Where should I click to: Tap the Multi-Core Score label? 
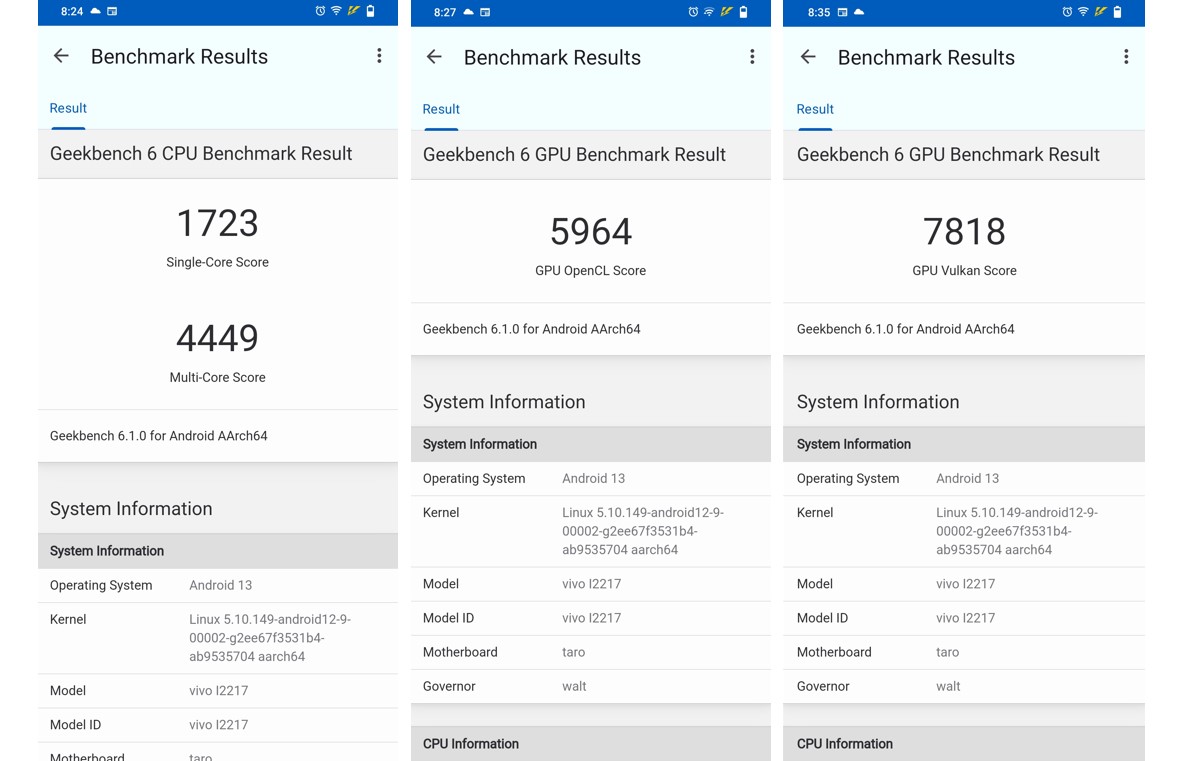pyautogui.click(x=217, y=377)
